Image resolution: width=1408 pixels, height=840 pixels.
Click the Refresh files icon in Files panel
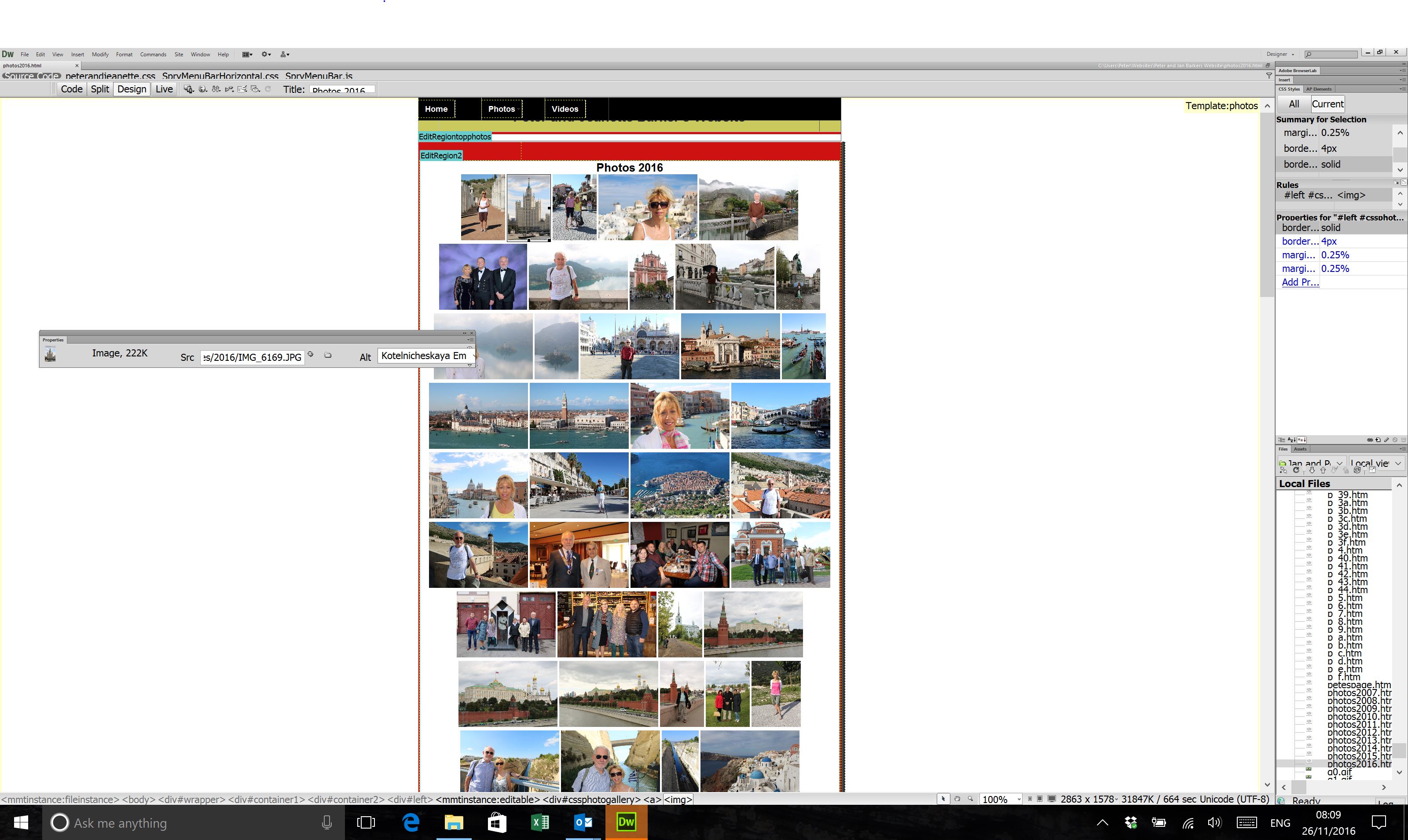1296,470
